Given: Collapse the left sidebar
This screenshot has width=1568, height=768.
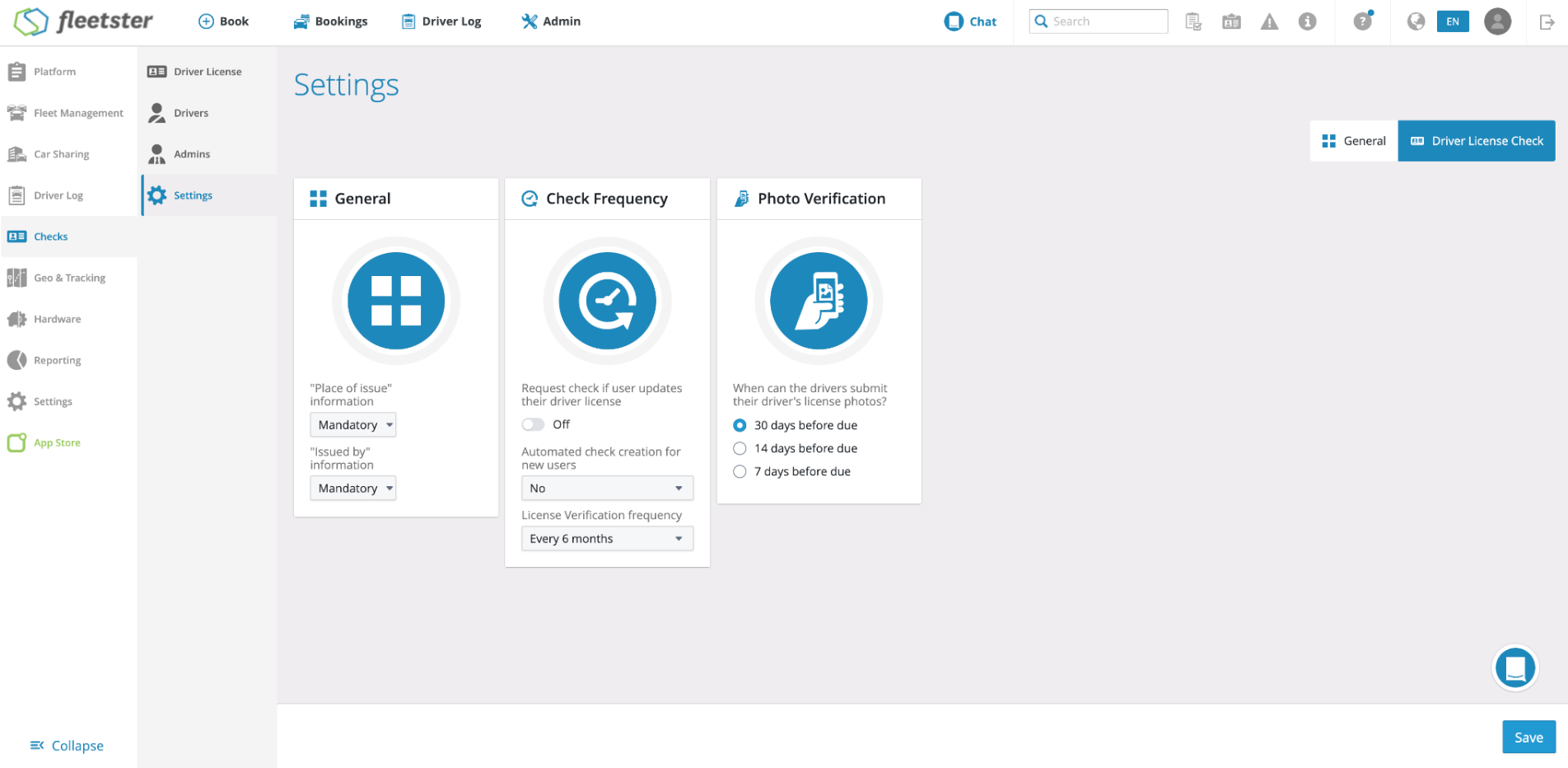Looking at the screenshot, I should click(67, 746).
